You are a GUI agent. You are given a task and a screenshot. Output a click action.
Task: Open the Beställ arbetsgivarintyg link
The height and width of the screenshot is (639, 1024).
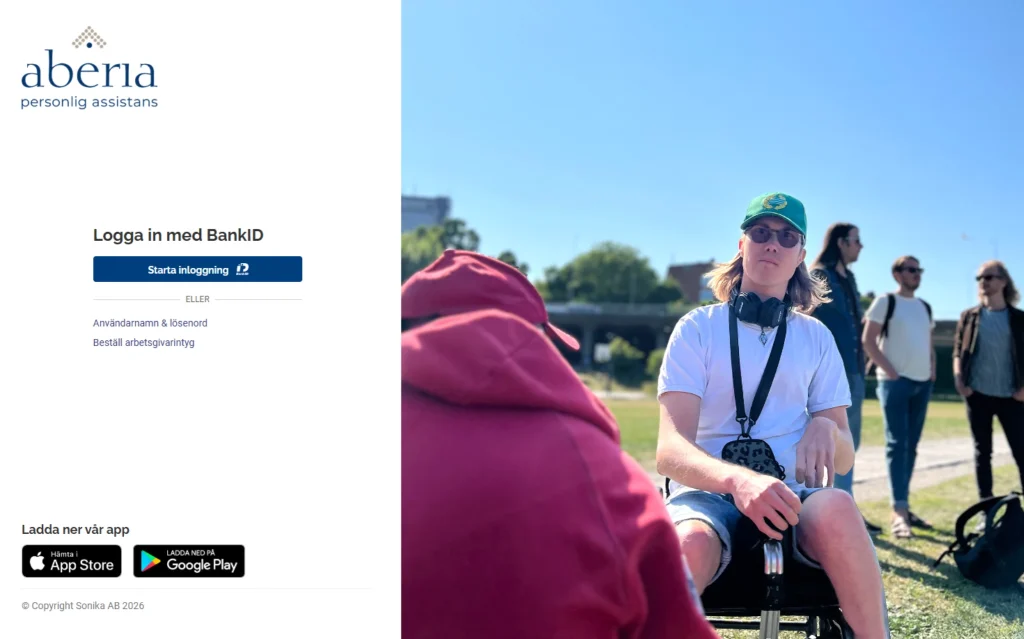click(144, 342)
